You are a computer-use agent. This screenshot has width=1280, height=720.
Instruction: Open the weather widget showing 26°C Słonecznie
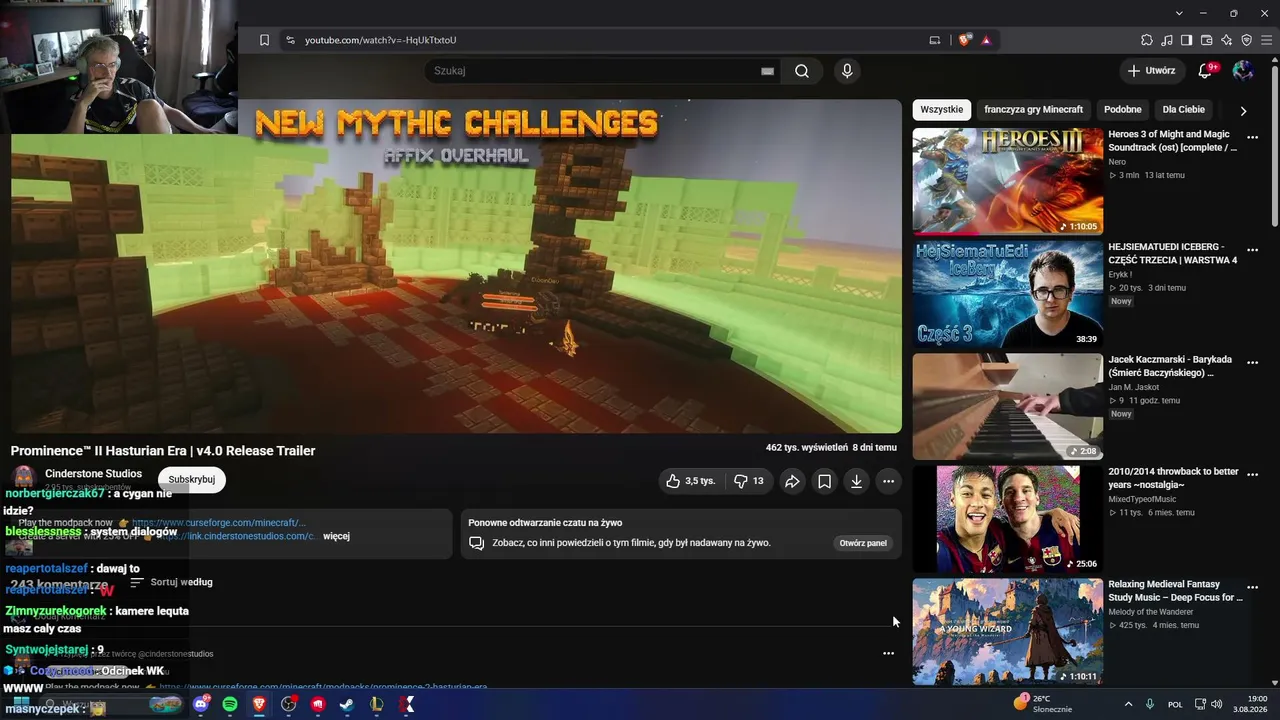coord(1044,704)
